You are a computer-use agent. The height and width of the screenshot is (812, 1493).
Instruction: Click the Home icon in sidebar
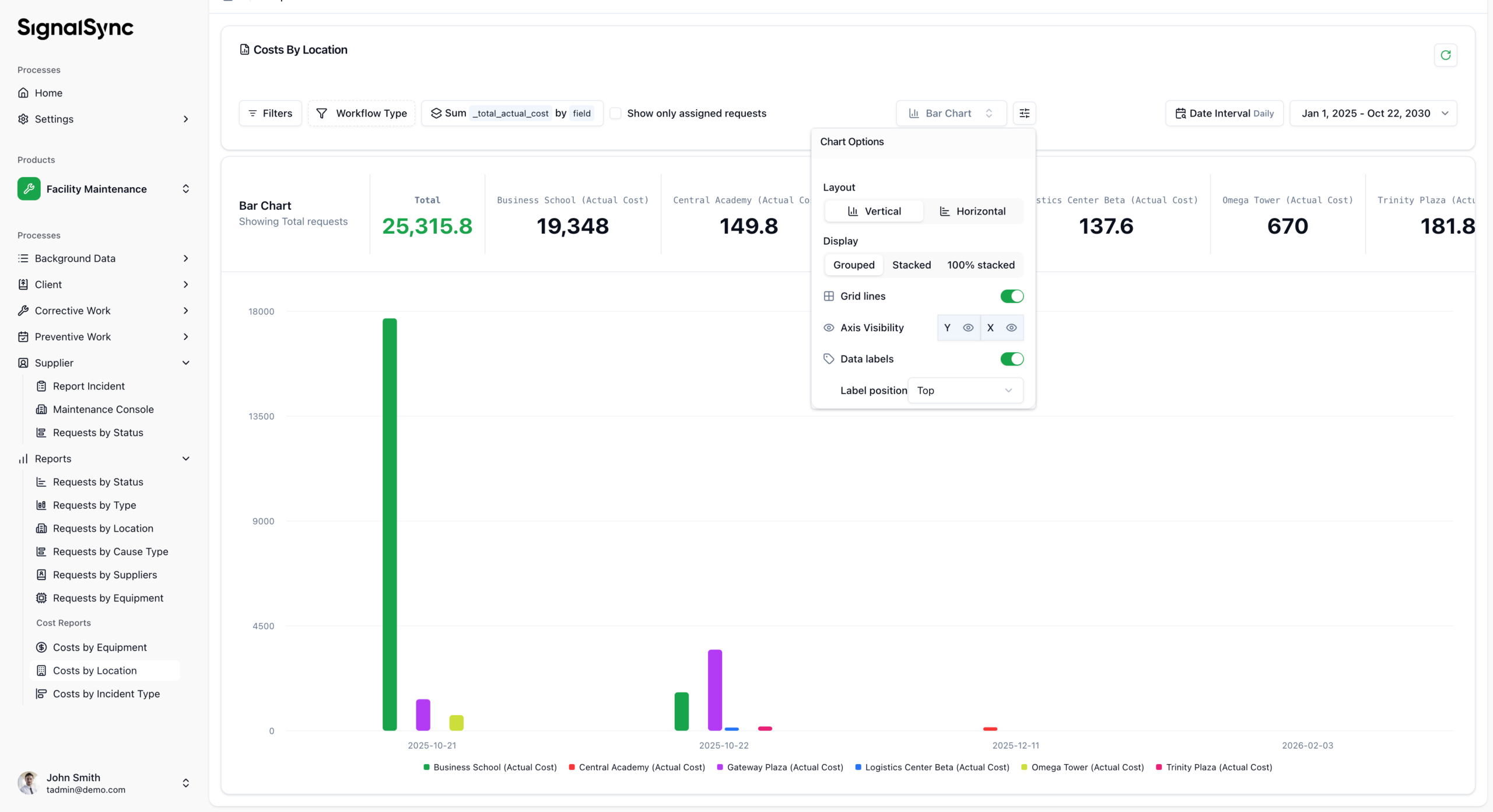(x=23, y=93)
